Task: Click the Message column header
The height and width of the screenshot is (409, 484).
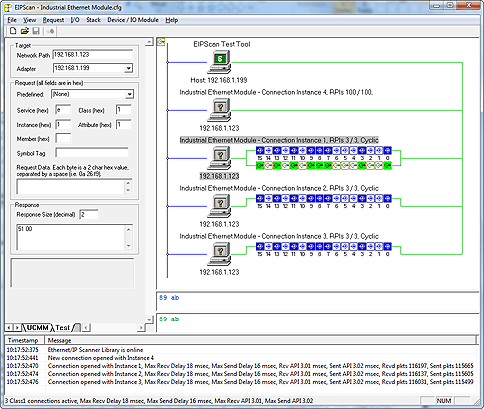Action: tap(261, 340)
